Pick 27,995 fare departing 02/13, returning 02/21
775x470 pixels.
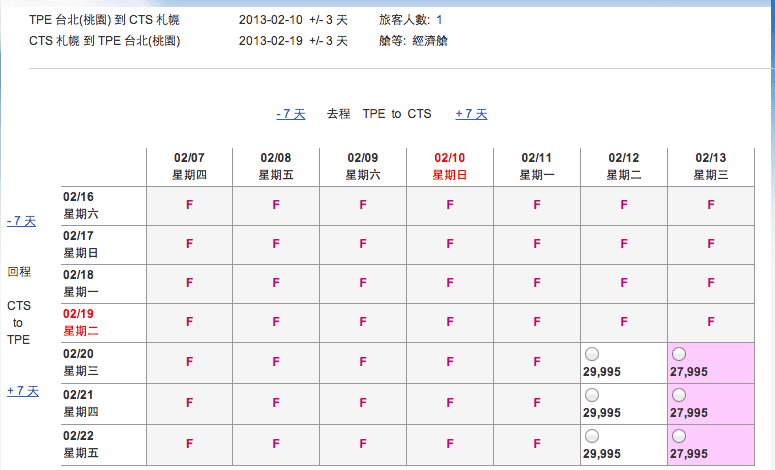click(679, 395)
